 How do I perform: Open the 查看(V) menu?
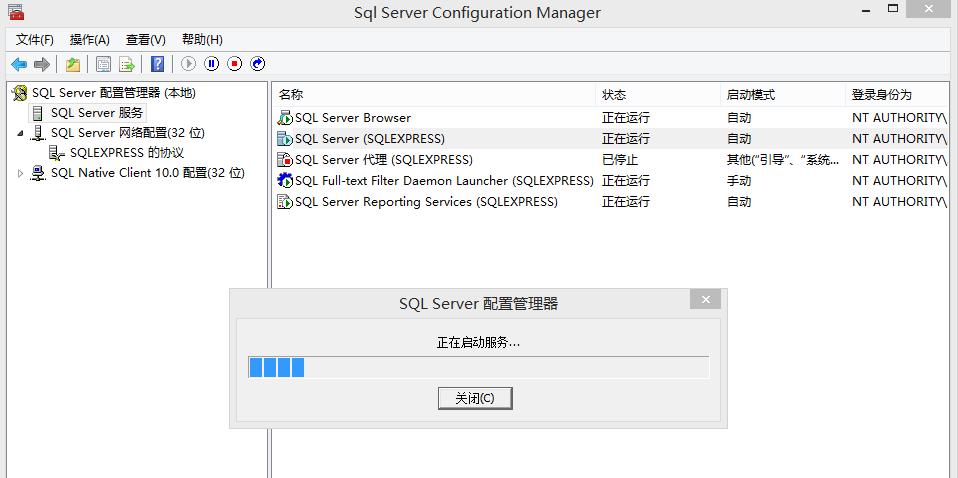coord(146,40)
